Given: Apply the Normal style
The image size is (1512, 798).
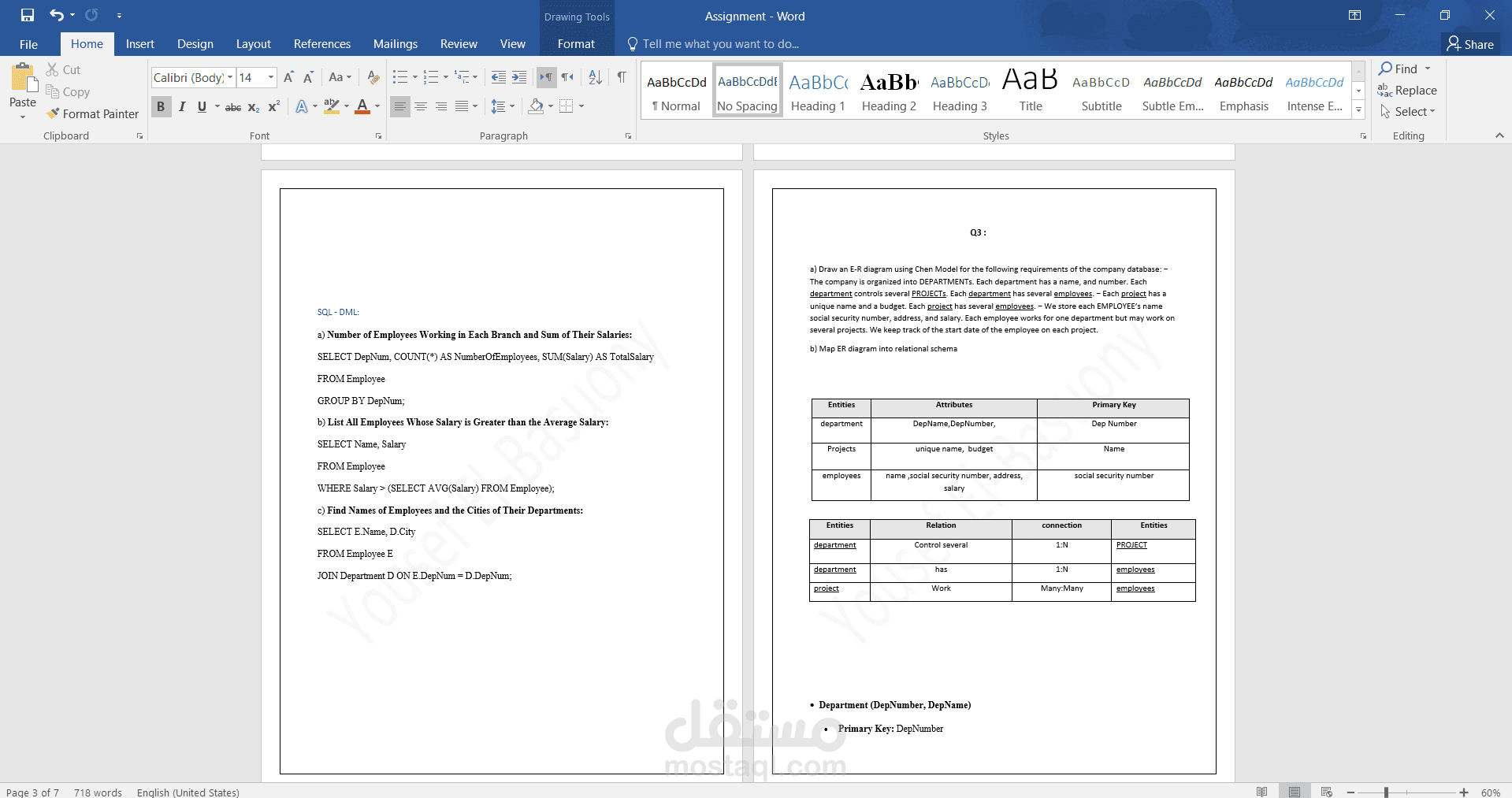Looking at the screenshot, I should 676,91.
